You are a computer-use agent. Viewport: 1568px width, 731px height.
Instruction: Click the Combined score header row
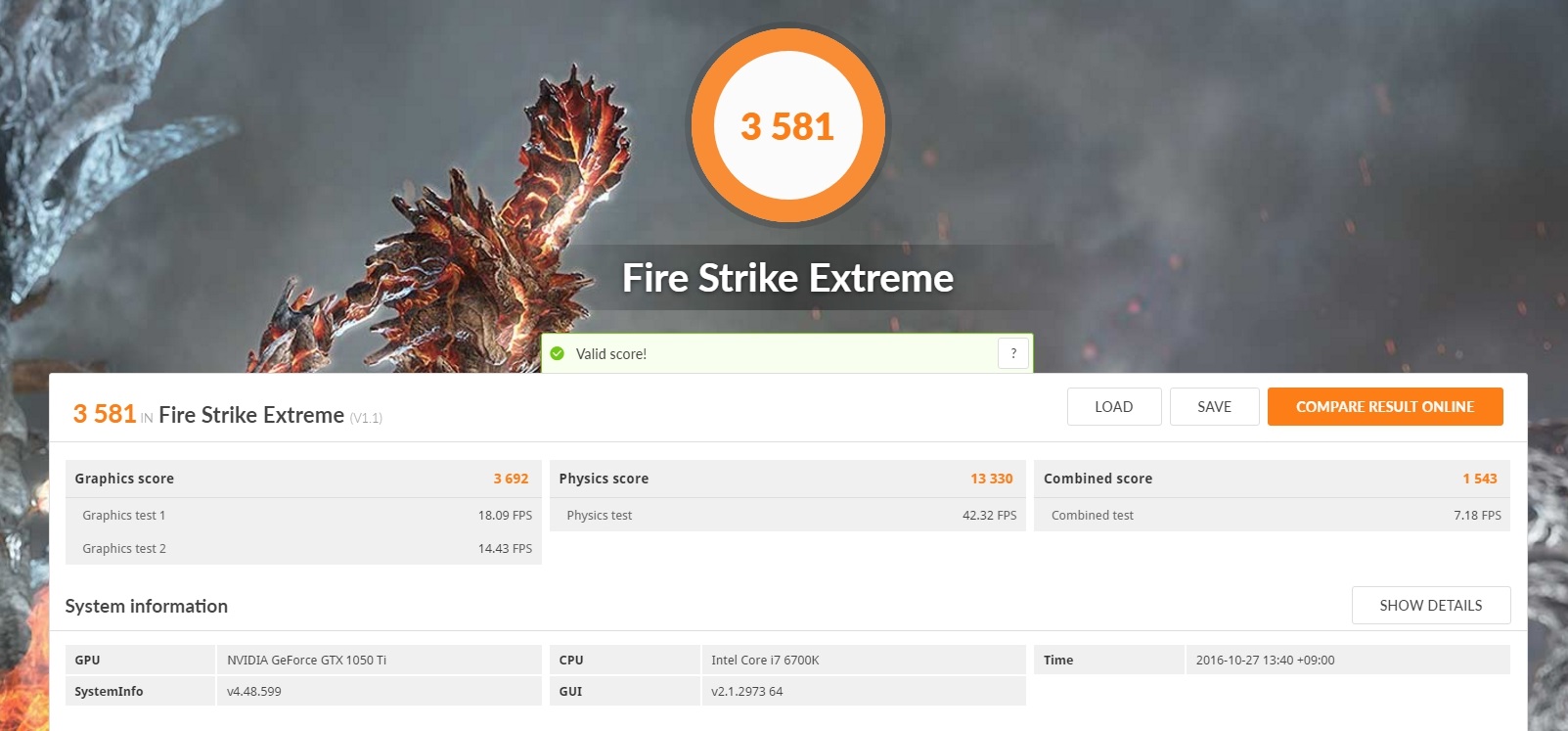[x=1272, y=479]
